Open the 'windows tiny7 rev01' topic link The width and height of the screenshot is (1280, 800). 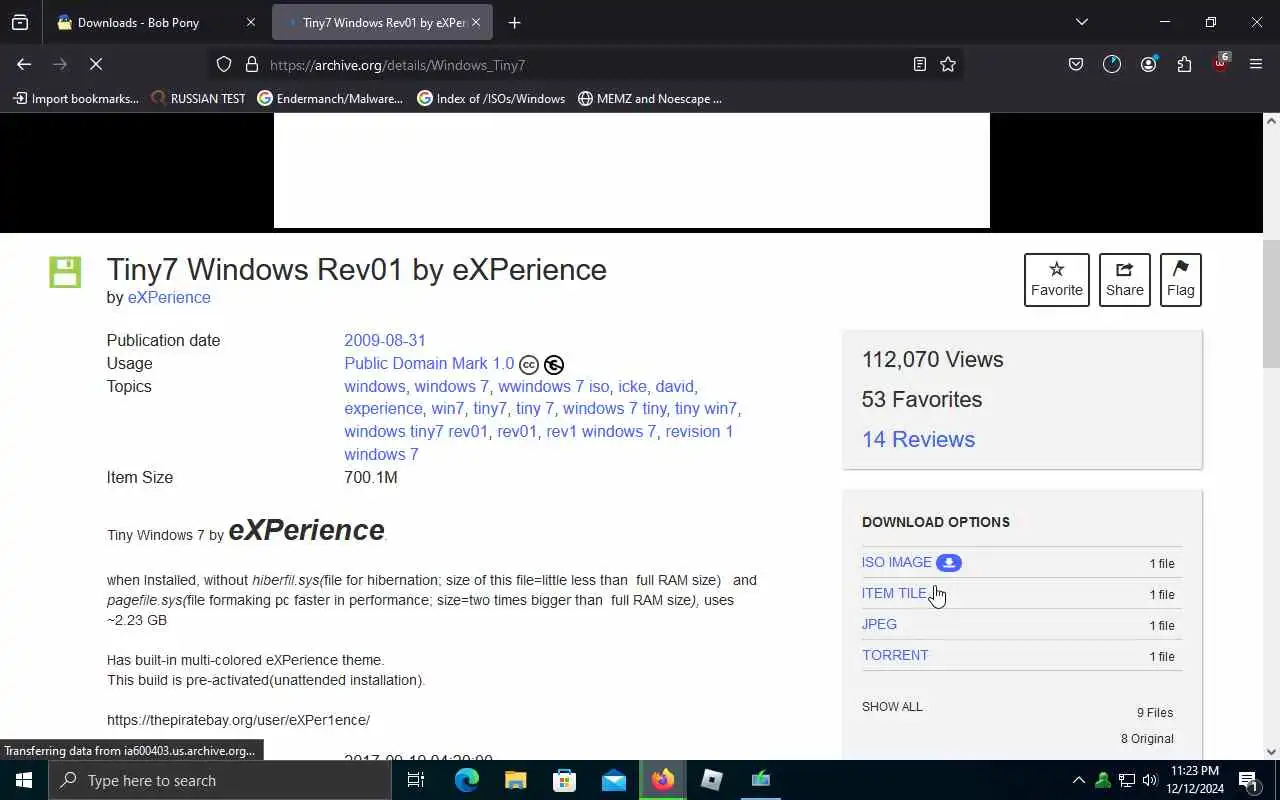point(416,431)
